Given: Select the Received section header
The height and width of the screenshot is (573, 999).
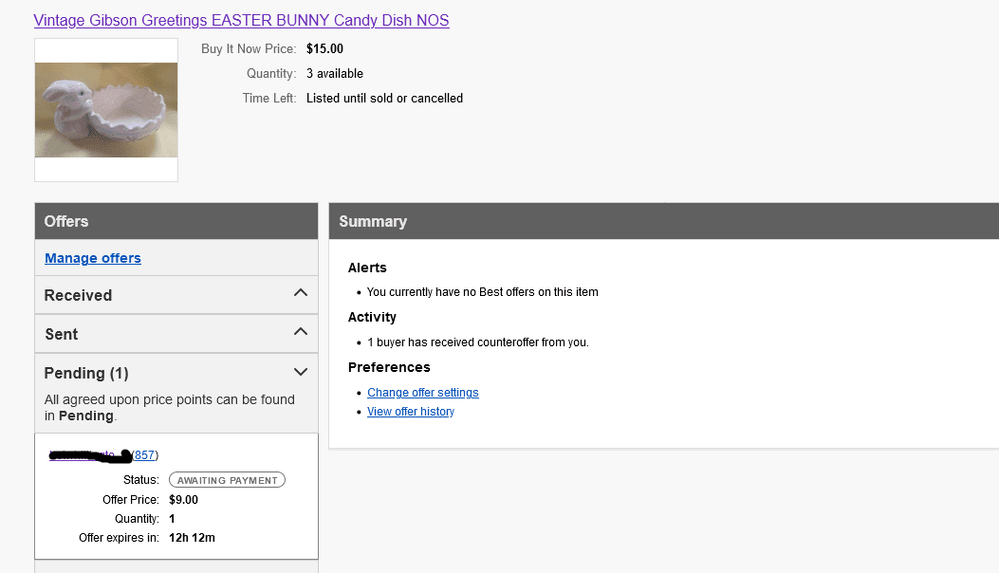Looking at the screenshot, I should click(x=176, y=295).
